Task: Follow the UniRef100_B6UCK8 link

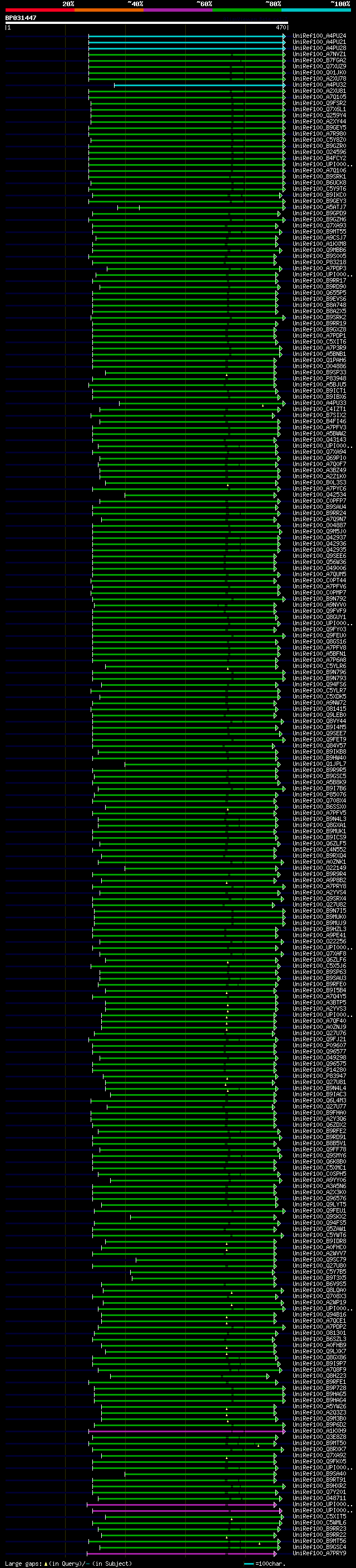Action: pos(319,182)
